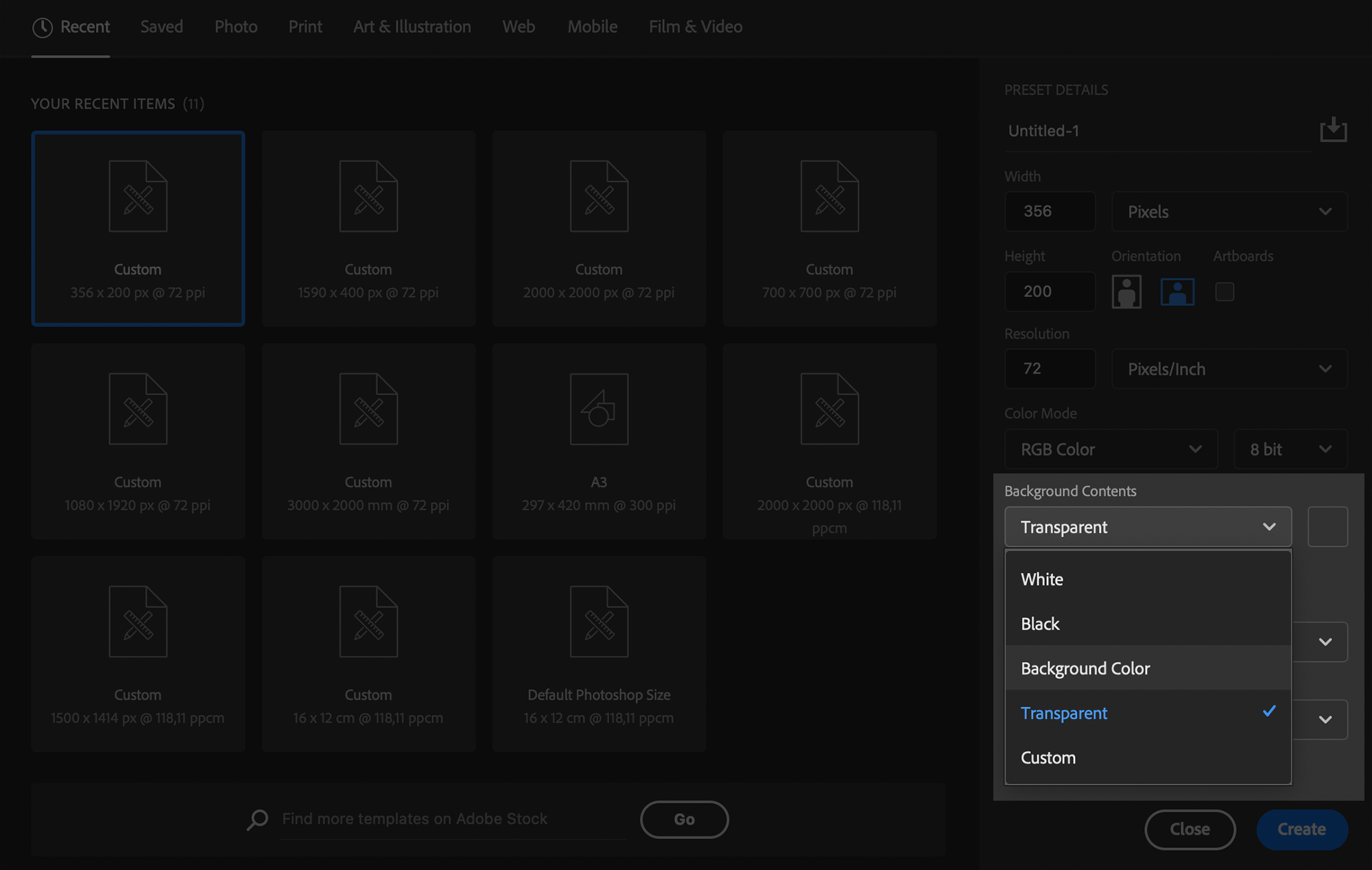Choose the checked Transparent option in the list
Image resolution: width=1372 pixels, height=870 pixels.
[1148, 713]
